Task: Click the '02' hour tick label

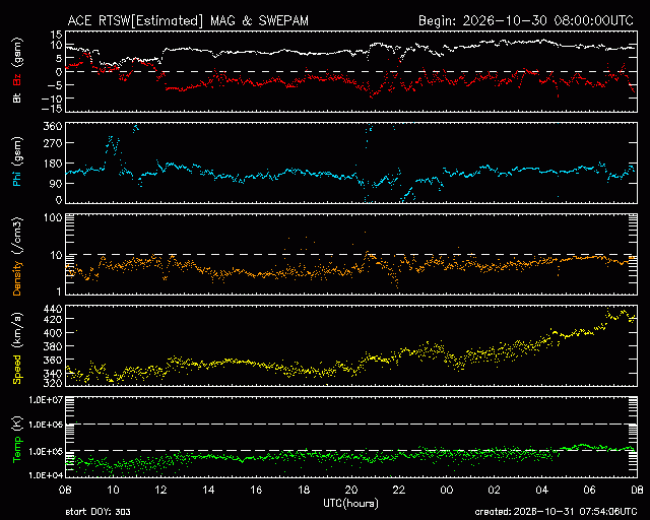Action: [x=494, y=490]
